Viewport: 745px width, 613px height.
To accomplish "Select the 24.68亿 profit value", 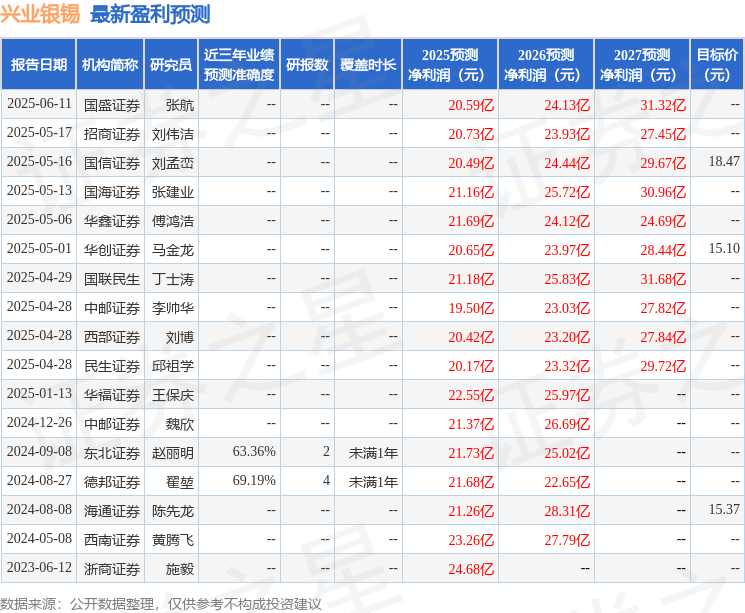I will 471,569.
